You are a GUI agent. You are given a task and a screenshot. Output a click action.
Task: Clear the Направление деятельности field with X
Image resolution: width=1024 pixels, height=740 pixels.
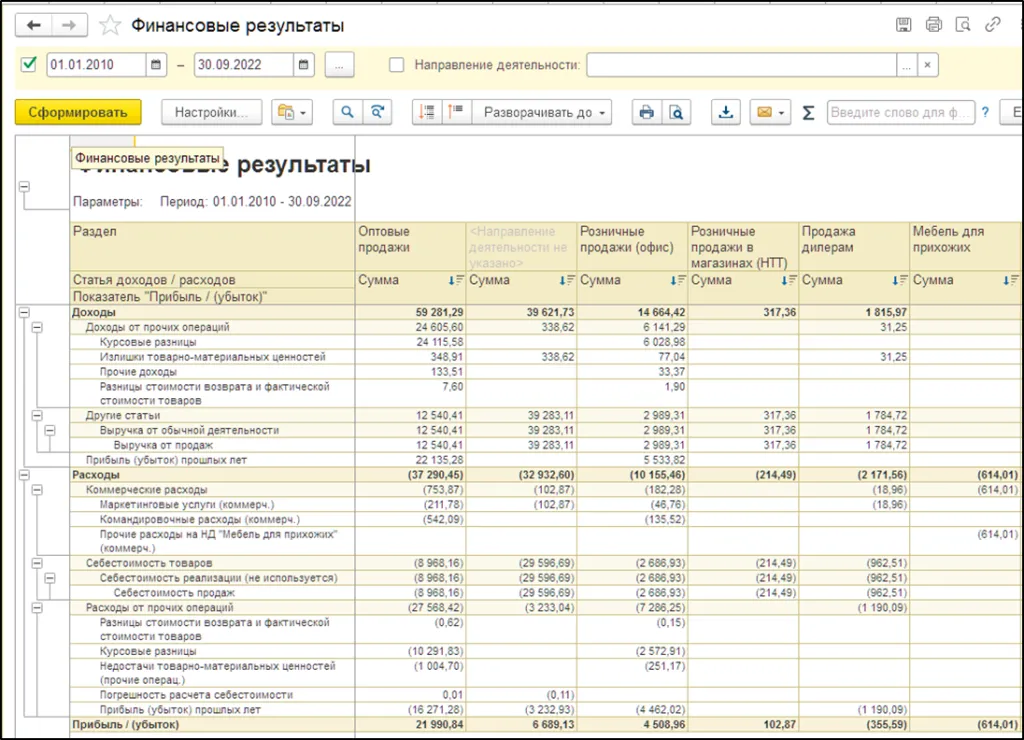click(928, 65)
